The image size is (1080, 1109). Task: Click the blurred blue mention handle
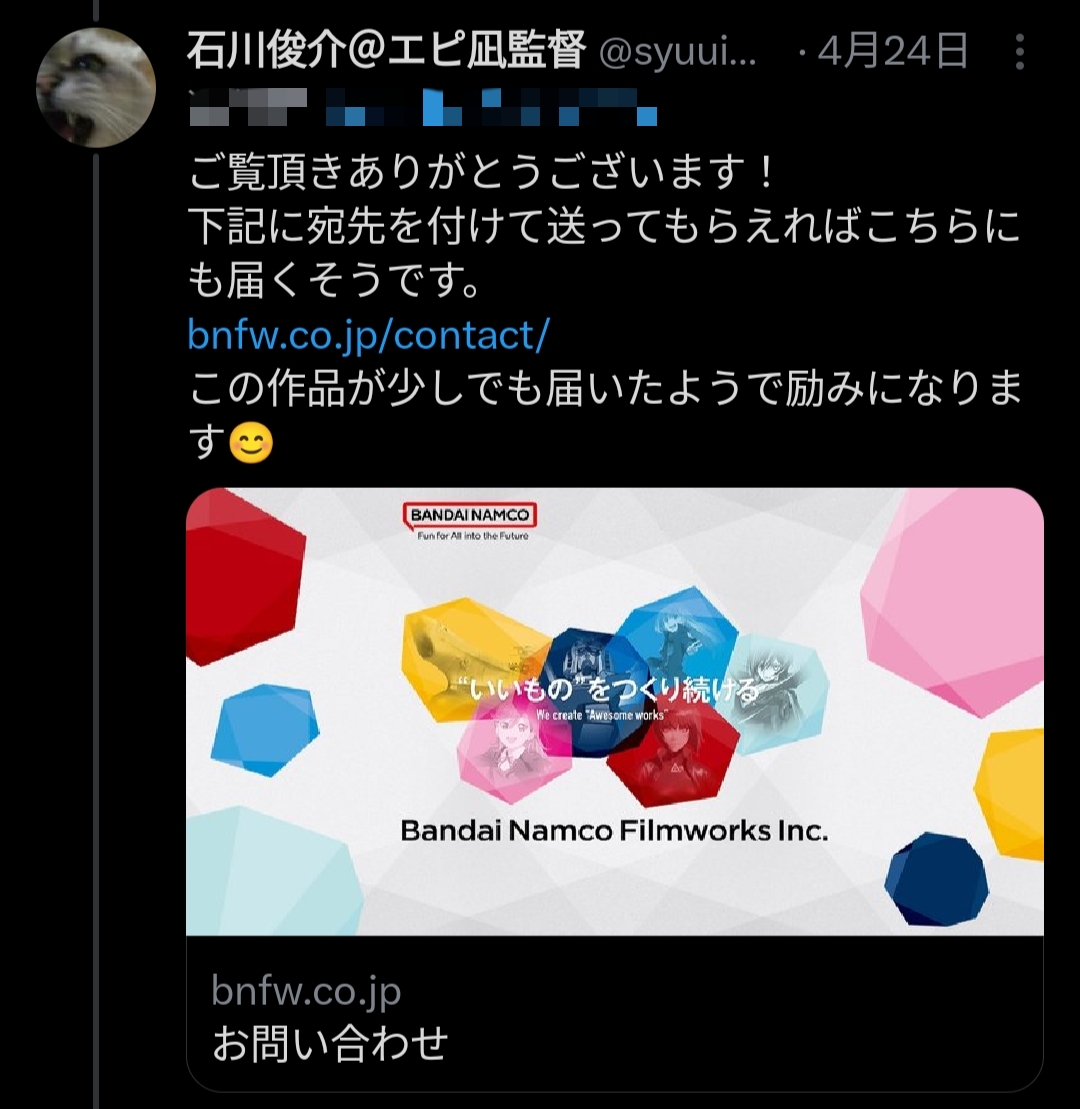pos(492,108)
